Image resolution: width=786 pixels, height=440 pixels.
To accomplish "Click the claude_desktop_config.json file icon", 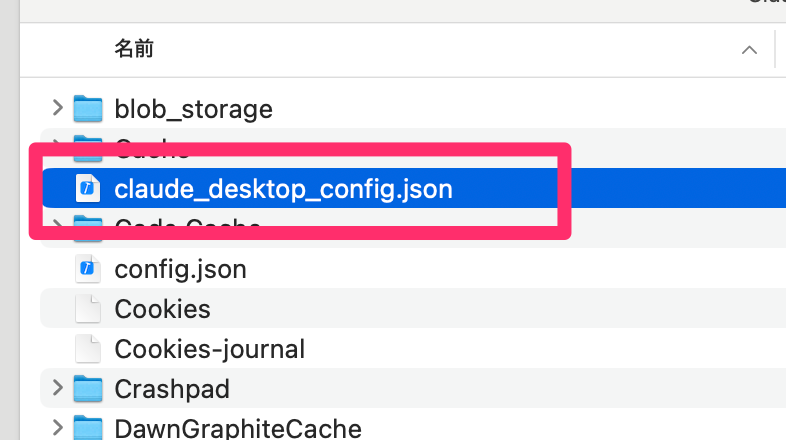I will point(88,188).
